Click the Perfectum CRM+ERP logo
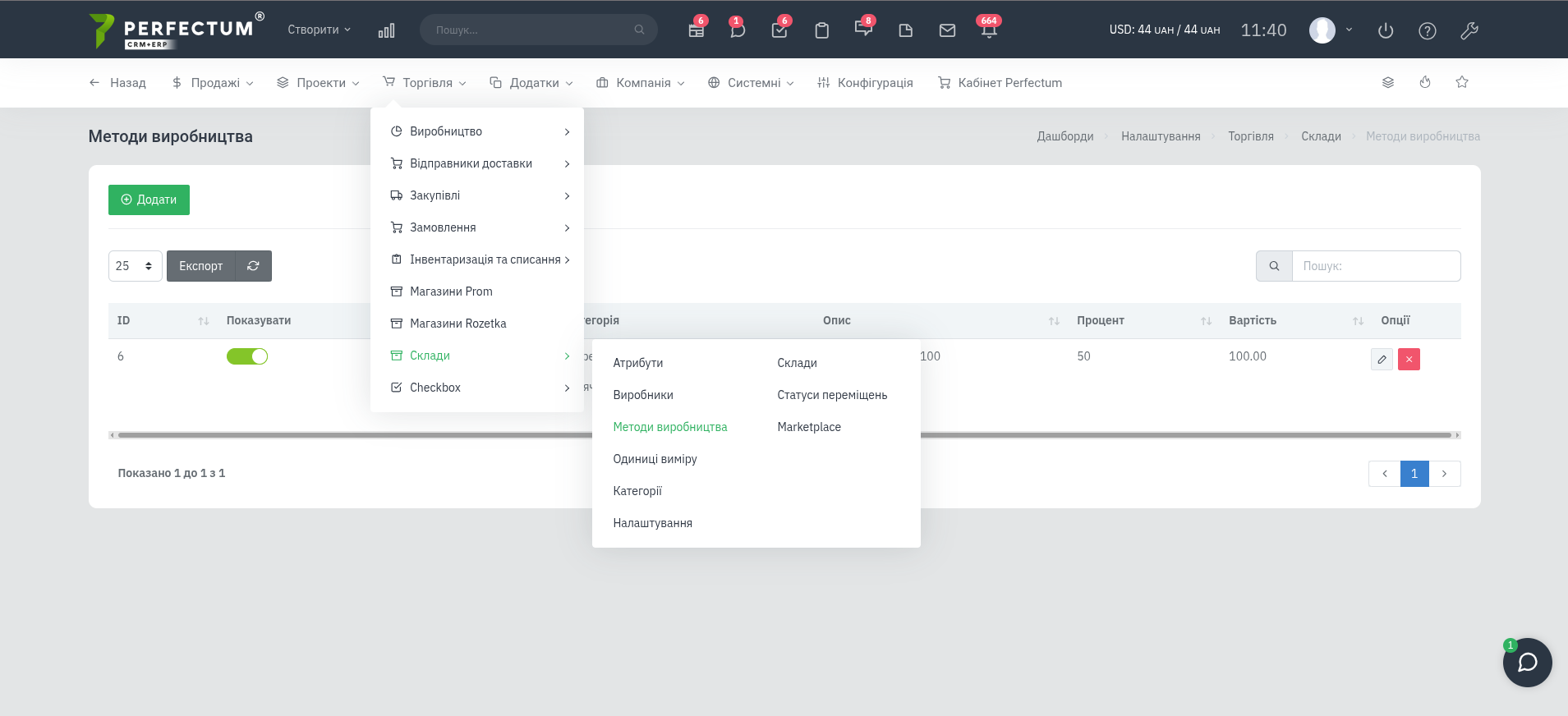Image resolution: width=1568 pixels, height=716 pixels. [177, 30]
